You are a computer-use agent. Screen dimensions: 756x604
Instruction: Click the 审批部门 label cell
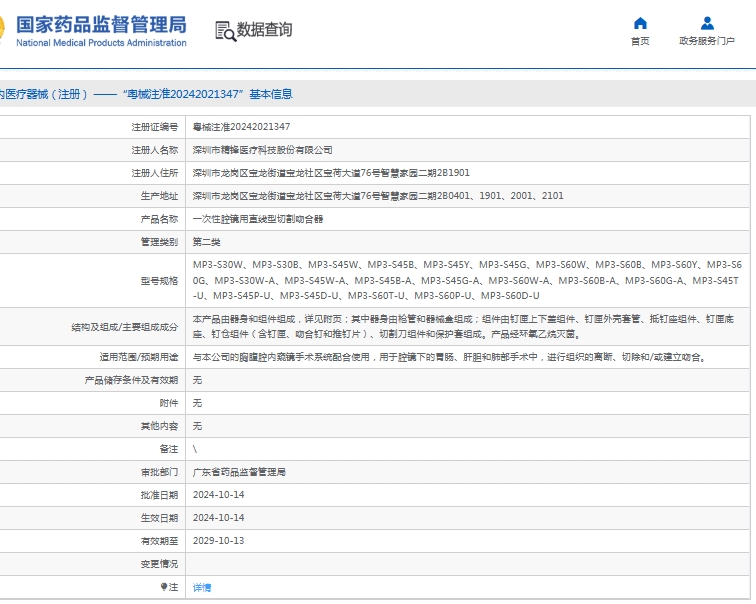point(159,472)
